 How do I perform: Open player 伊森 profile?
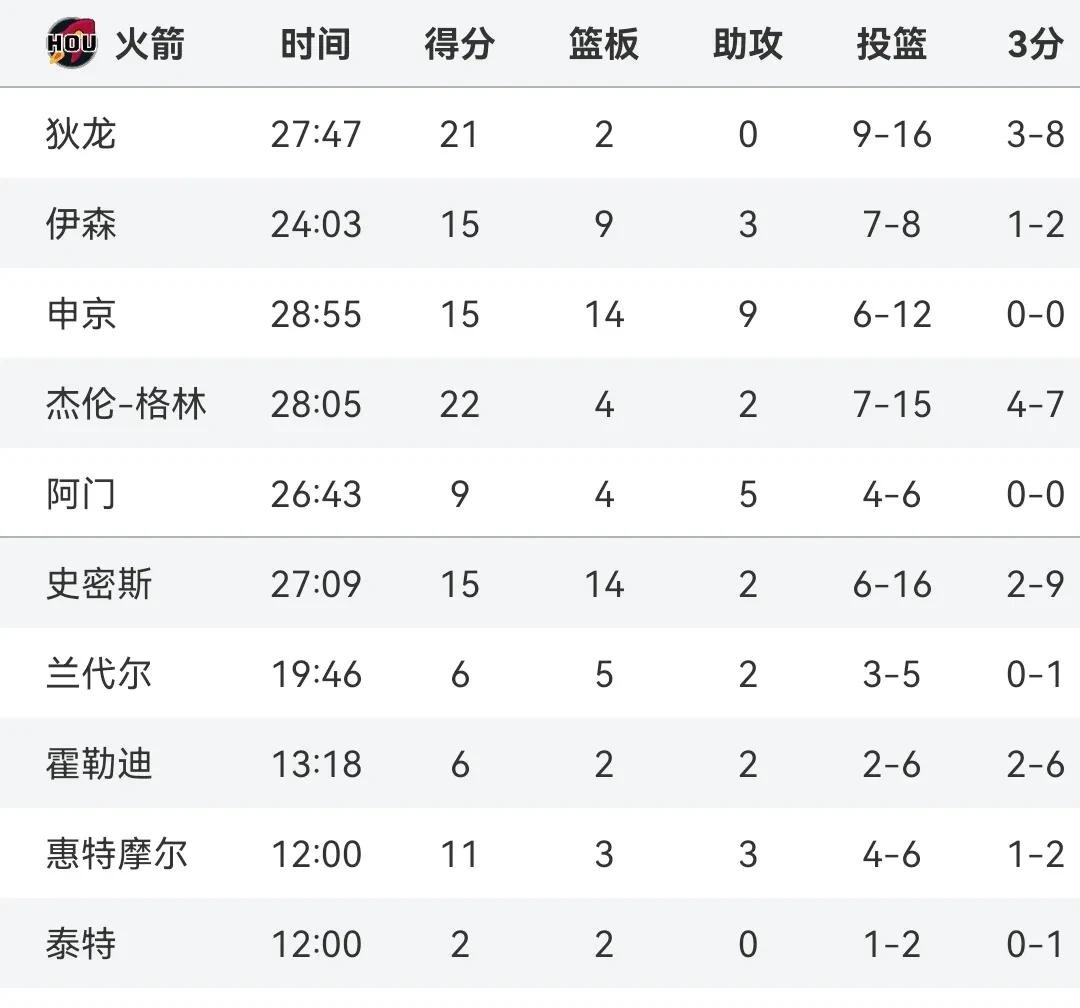pos(81,224)
